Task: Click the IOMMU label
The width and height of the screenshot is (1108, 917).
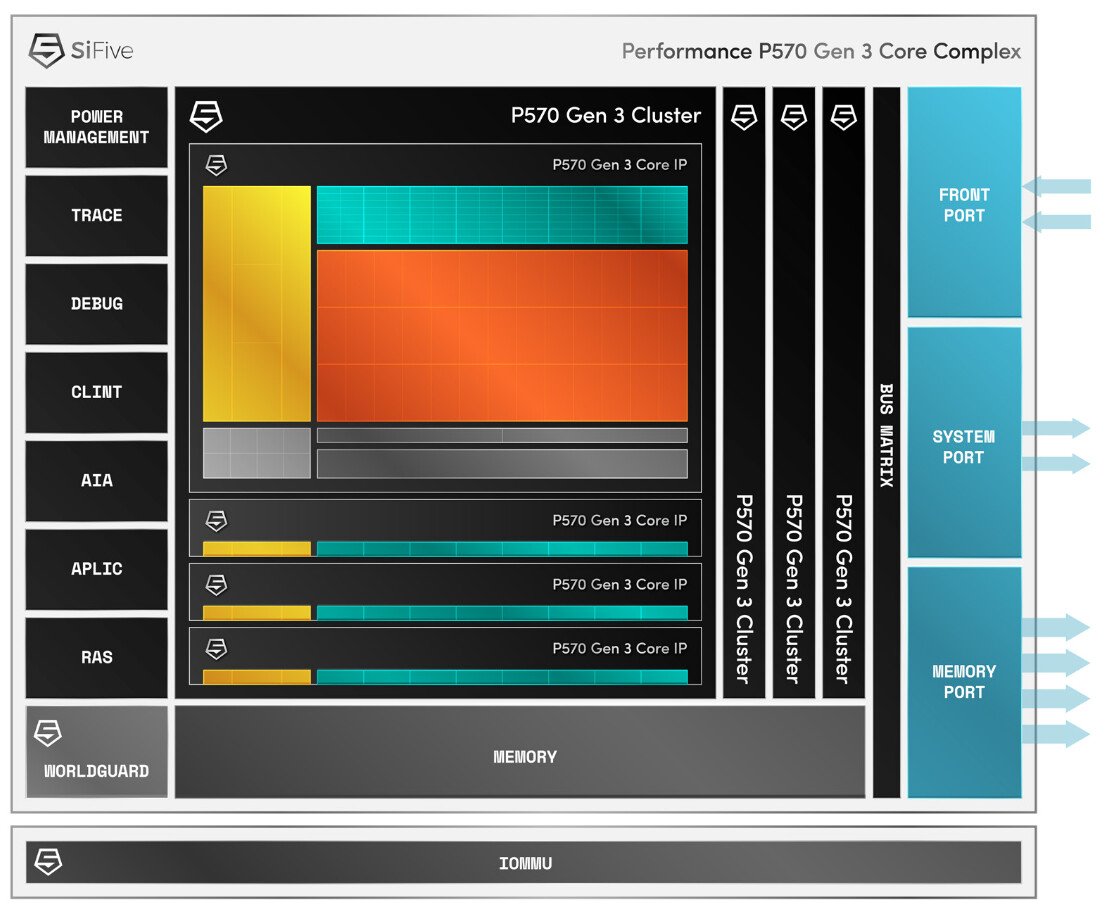Action: [525, 863]
